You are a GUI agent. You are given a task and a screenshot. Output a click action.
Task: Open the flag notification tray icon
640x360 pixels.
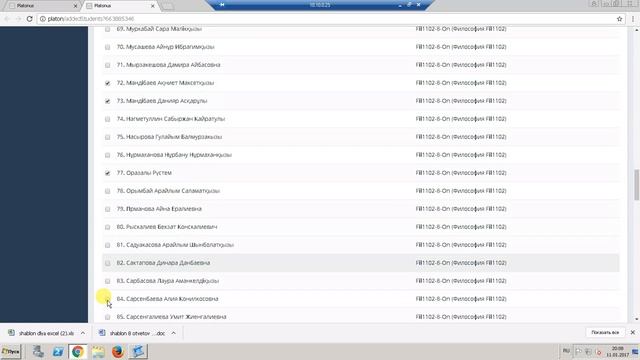click(578, 351)
